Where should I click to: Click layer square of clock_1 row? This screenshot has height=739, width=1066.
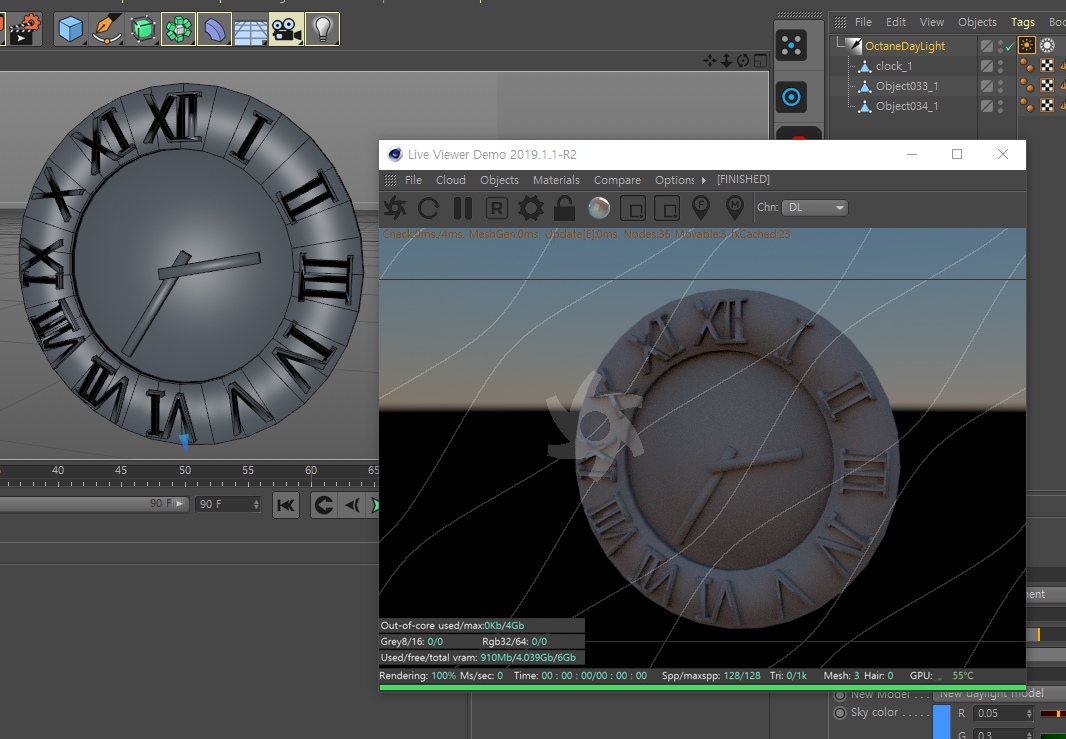986,66
